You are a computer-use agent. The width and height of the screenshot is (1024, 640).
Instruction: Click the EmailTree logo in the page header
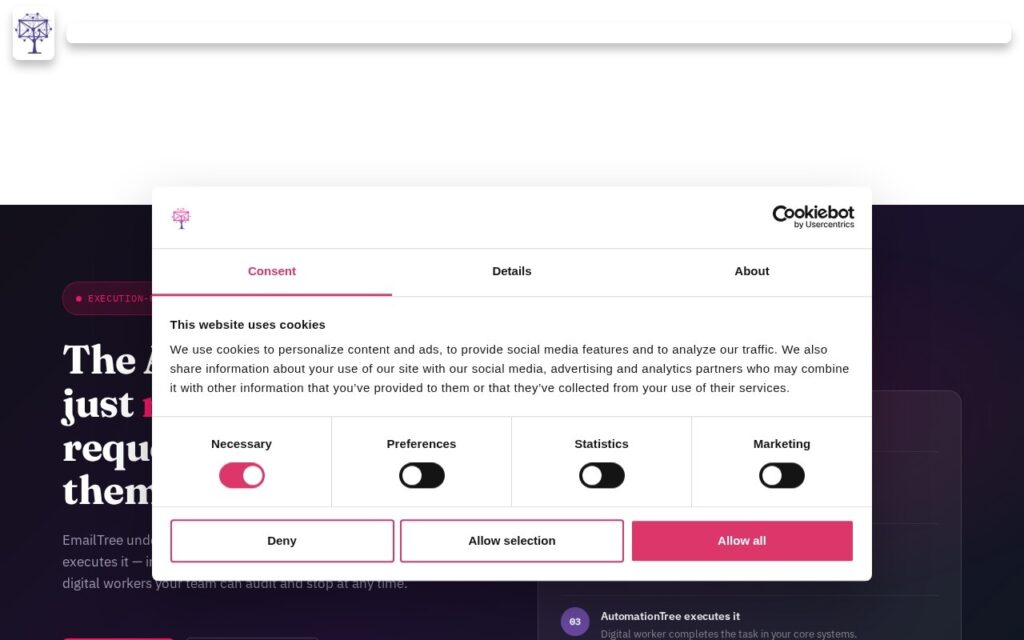pos(33,33)
